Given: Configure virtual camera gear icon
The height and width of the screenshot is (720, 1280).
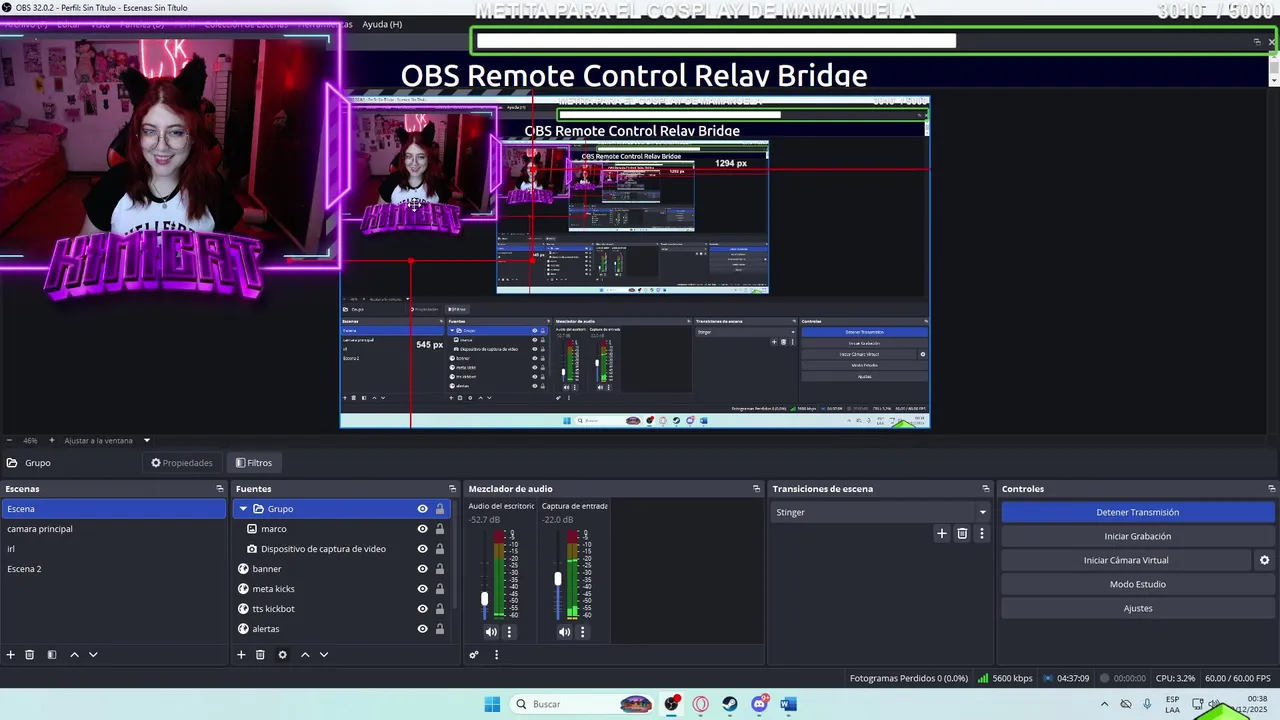Looking at the screenshot, I should (1264, 561).
